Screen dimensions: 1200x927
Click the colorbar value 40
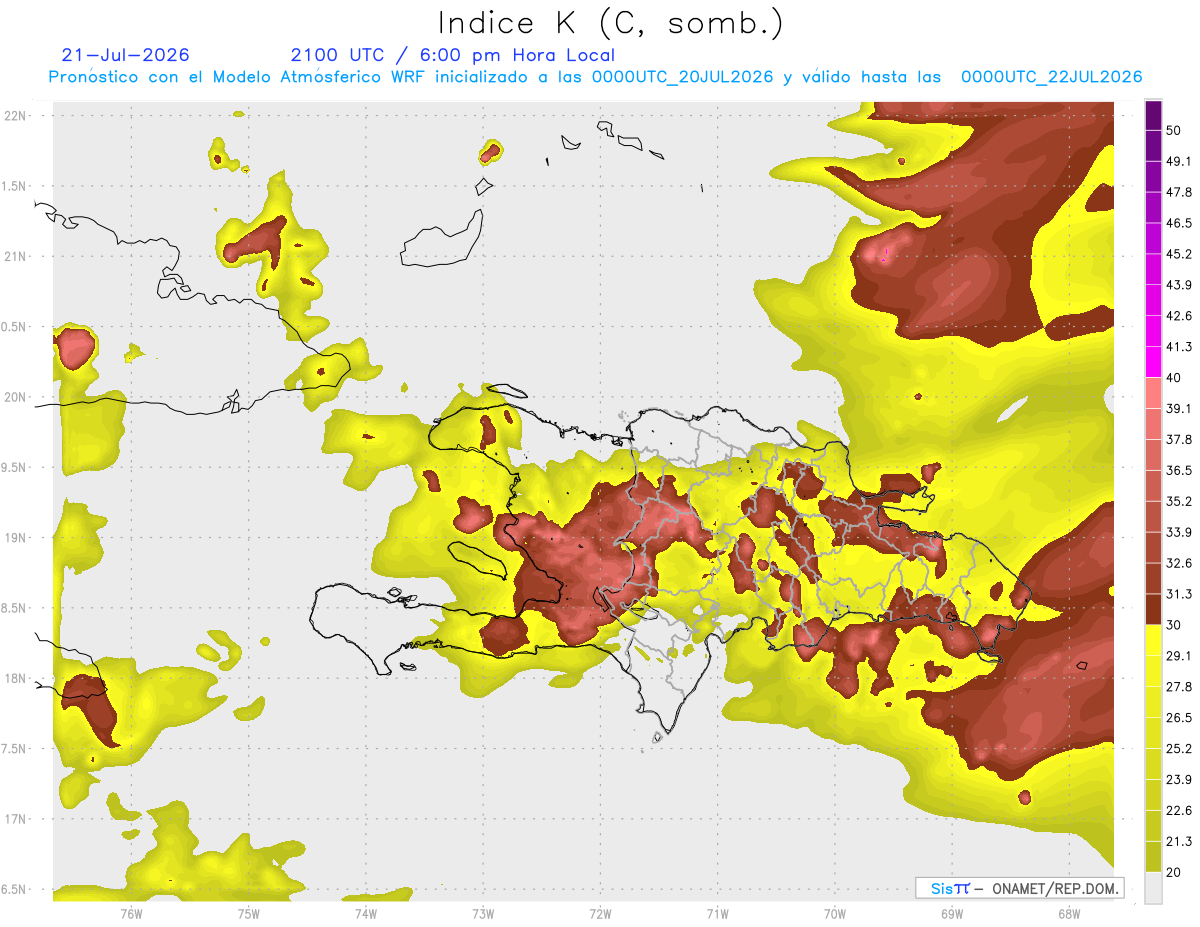[x=1175, y=378]
